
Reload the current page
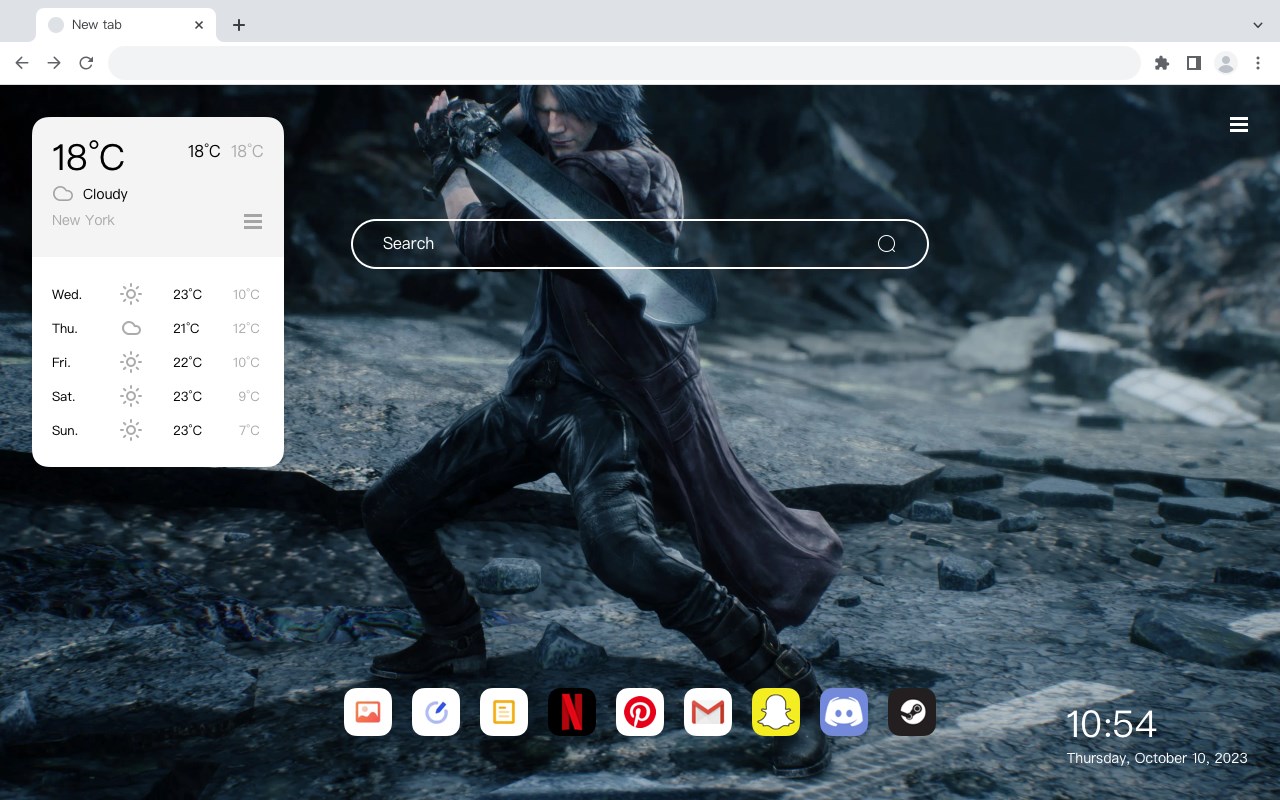tap(86, 63)
